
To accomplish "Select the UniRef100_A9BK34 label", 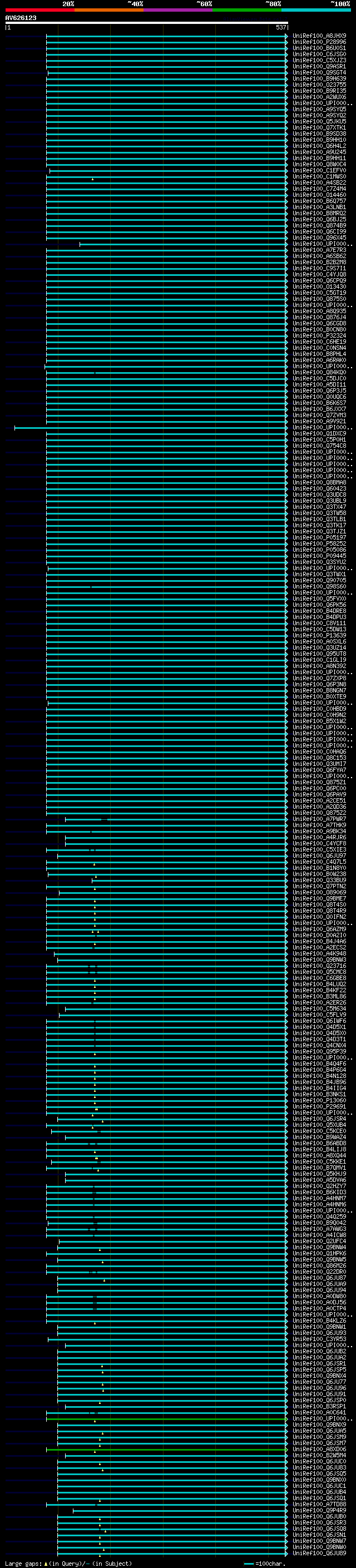I will click(319, 832).
